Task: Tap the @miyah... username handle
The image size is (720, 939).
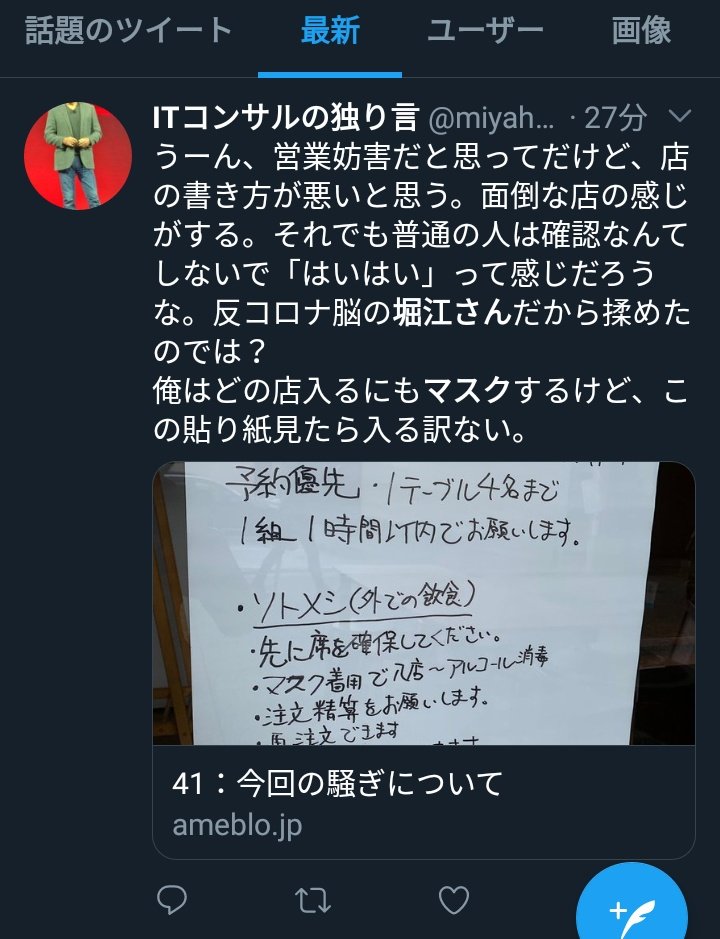Action: click(x=492, y=118)
